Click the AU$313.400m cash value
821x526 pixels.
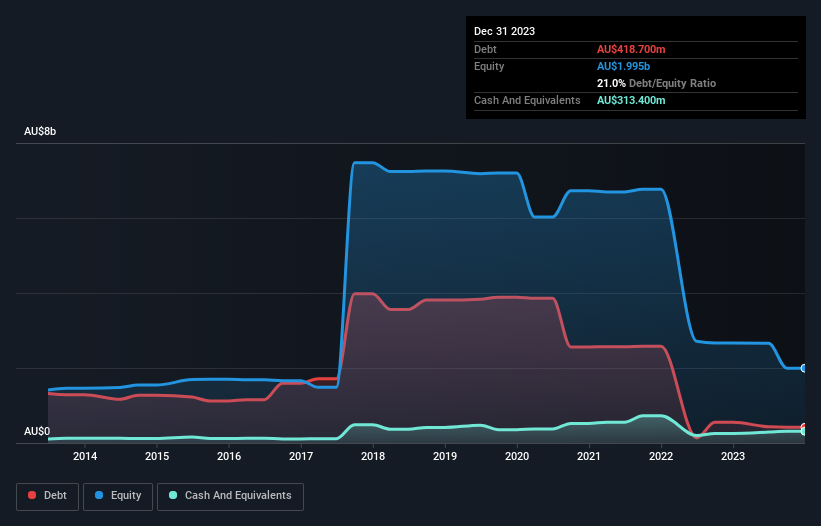(x=631, y=100)
